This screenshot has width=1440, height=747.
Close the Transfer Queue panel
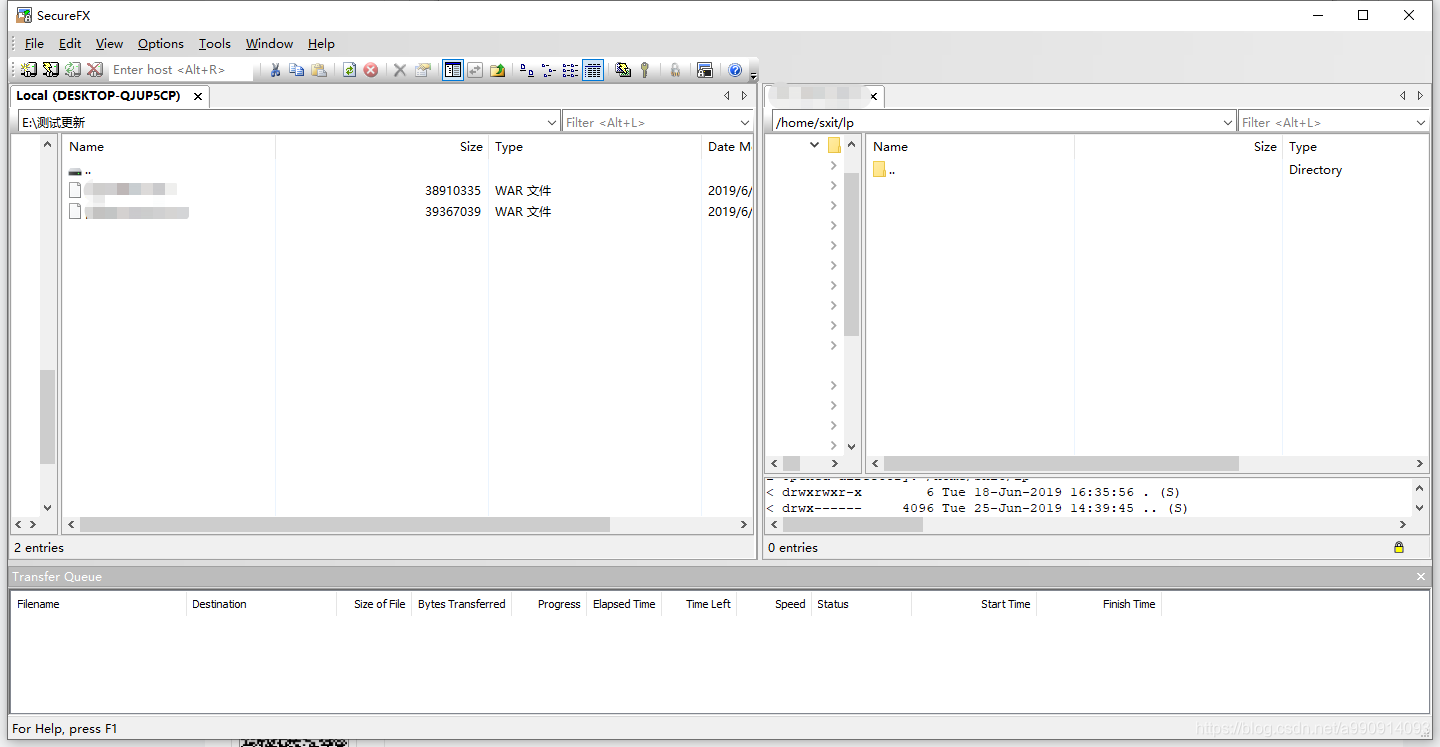click(x=1421, y=577)
